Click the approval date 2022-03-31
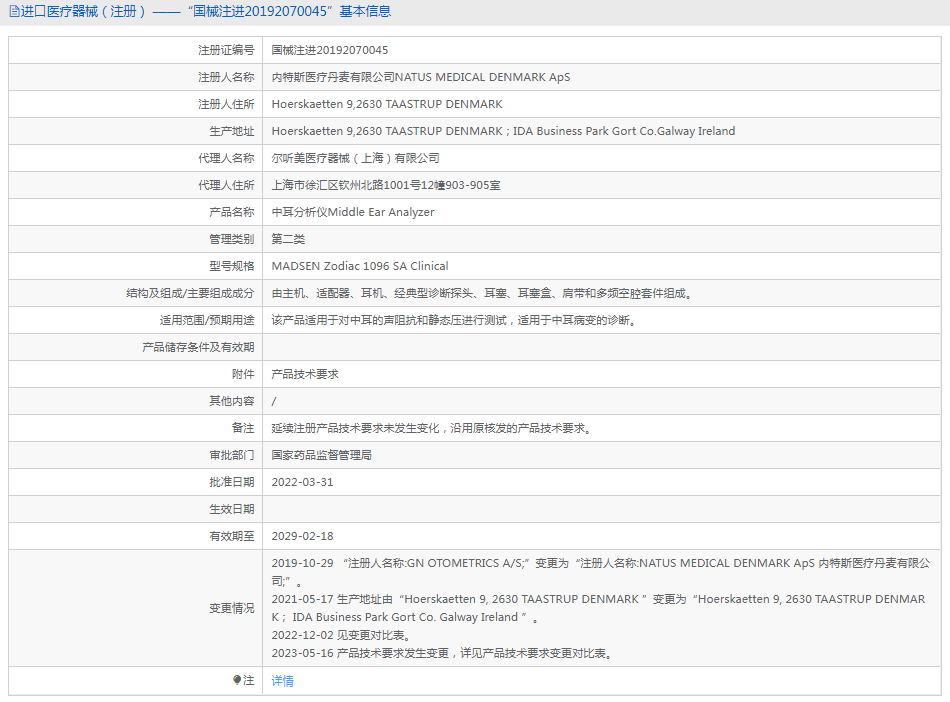 point(302,482)
